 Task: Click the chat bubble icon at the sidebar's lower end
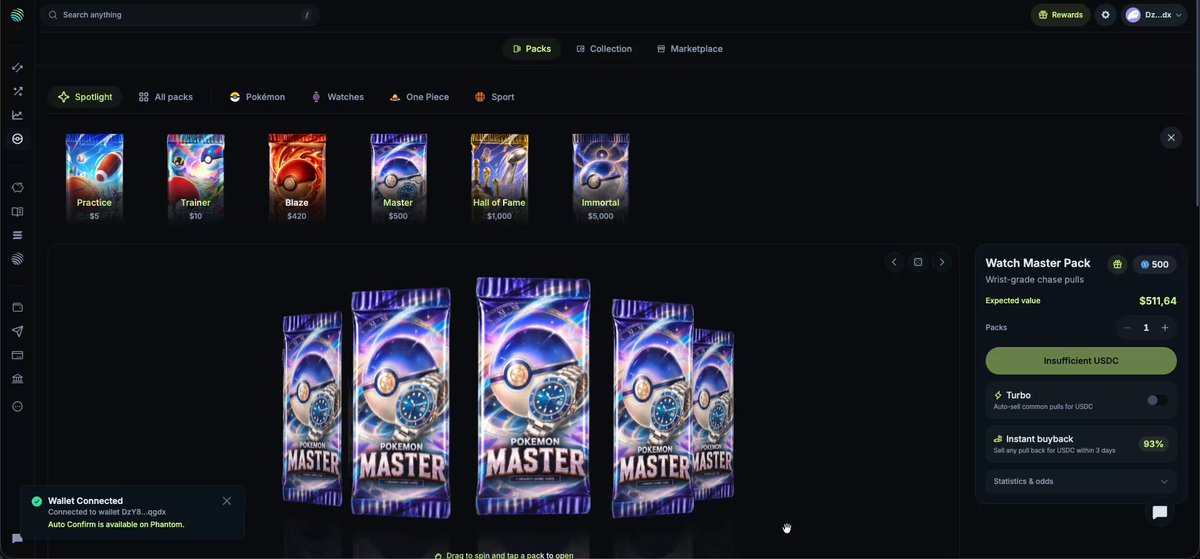point(17,539)
